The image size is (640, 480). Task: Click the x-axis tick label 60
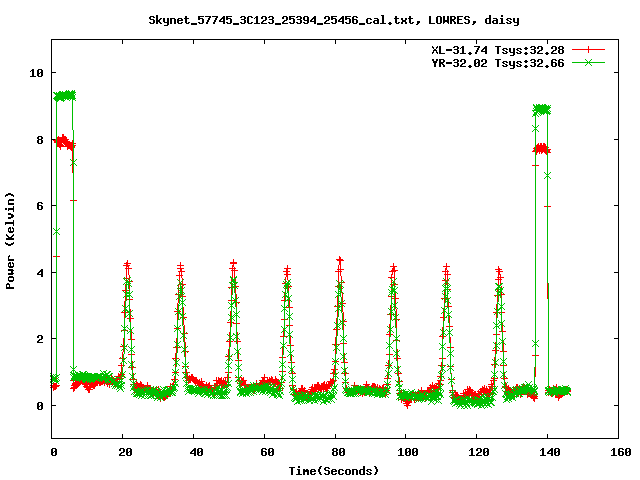265,453
